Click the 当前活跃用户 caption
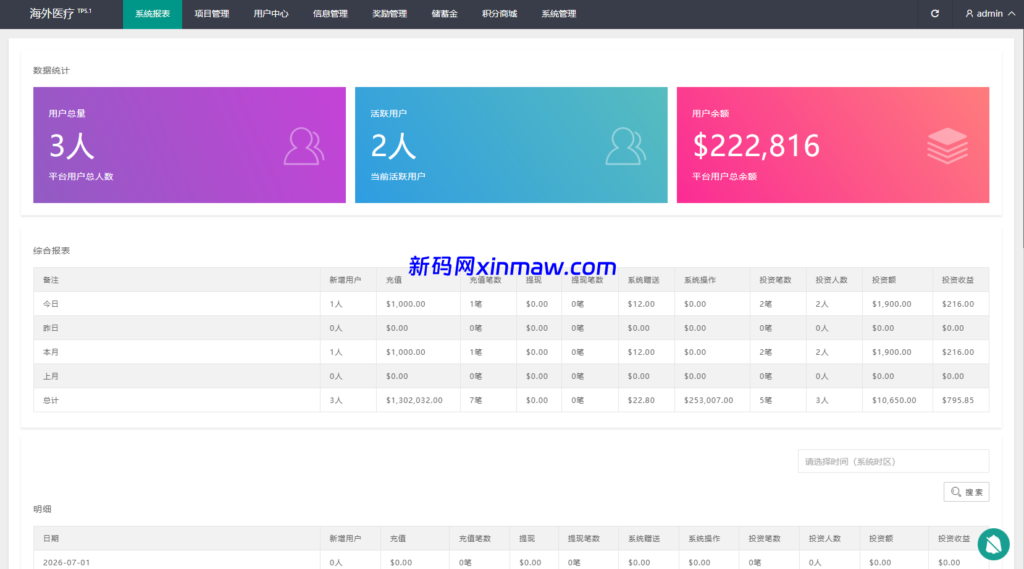This screenshot has height=569, width=1024. [398, 176]
